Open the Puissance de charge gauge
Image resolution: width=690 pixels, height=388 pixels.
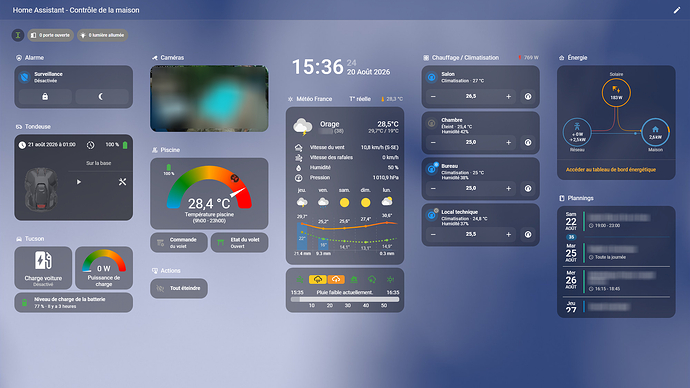[104, 267]
